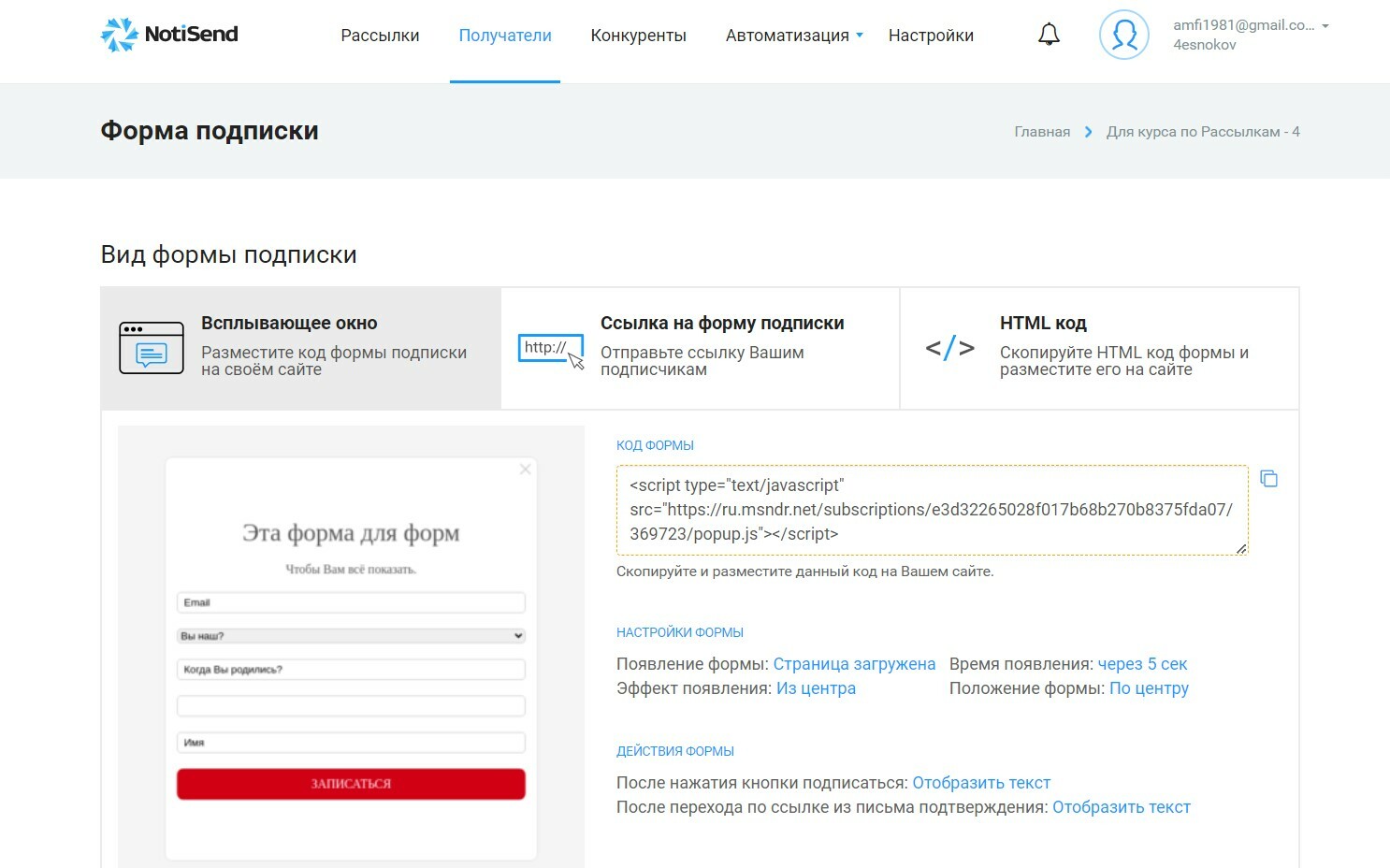Click the ДЕЙСТВИЯ ФОРМЫ label
The height and width of the screenshot is (868, 1390).
[x=675, y=751]
